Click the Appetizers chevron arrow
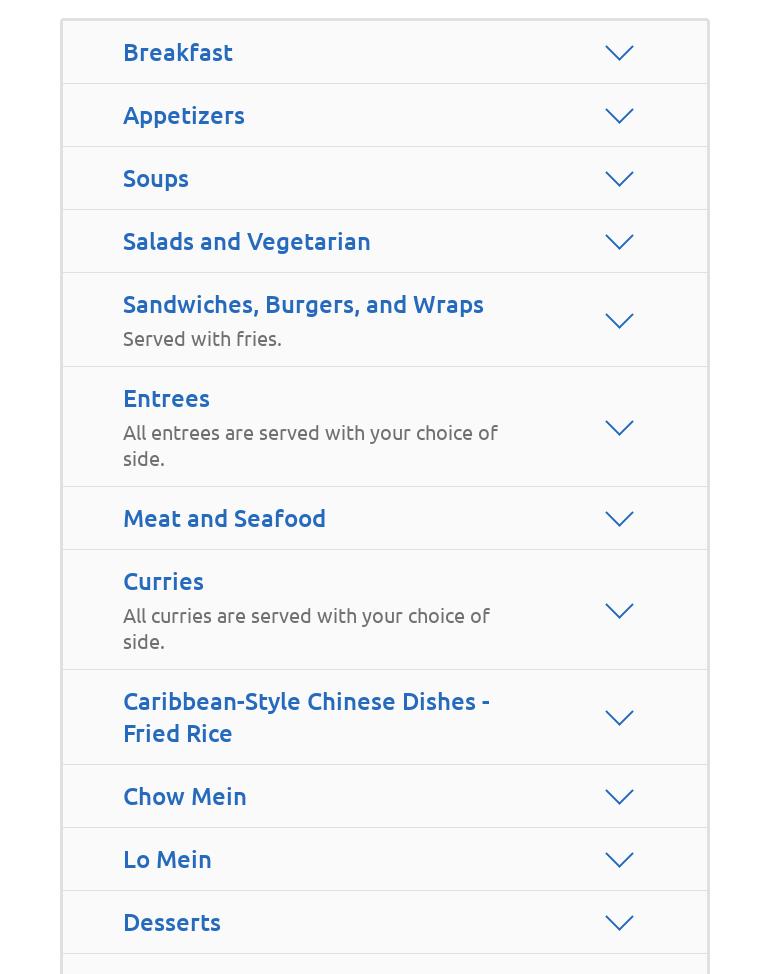770x974 pixels. coord(619,116)
